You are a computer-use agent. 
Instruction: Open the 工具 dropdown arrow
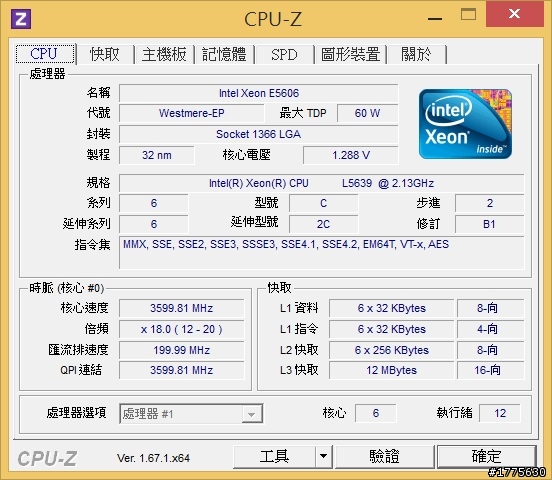pyautogui.click(x=323, y=456)
